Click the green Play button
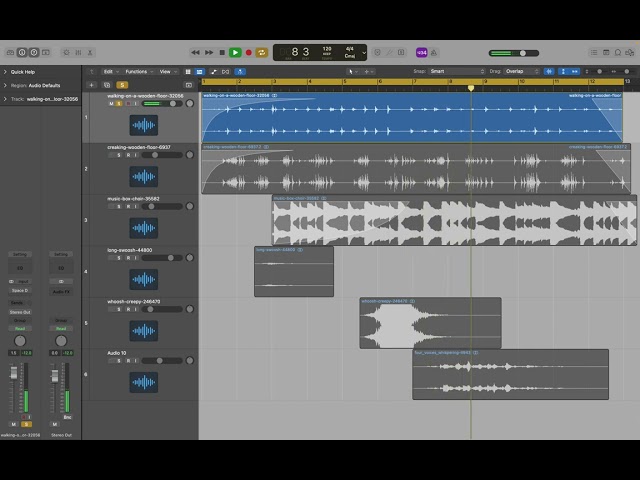The image size is (640, 480). [235, 52]
